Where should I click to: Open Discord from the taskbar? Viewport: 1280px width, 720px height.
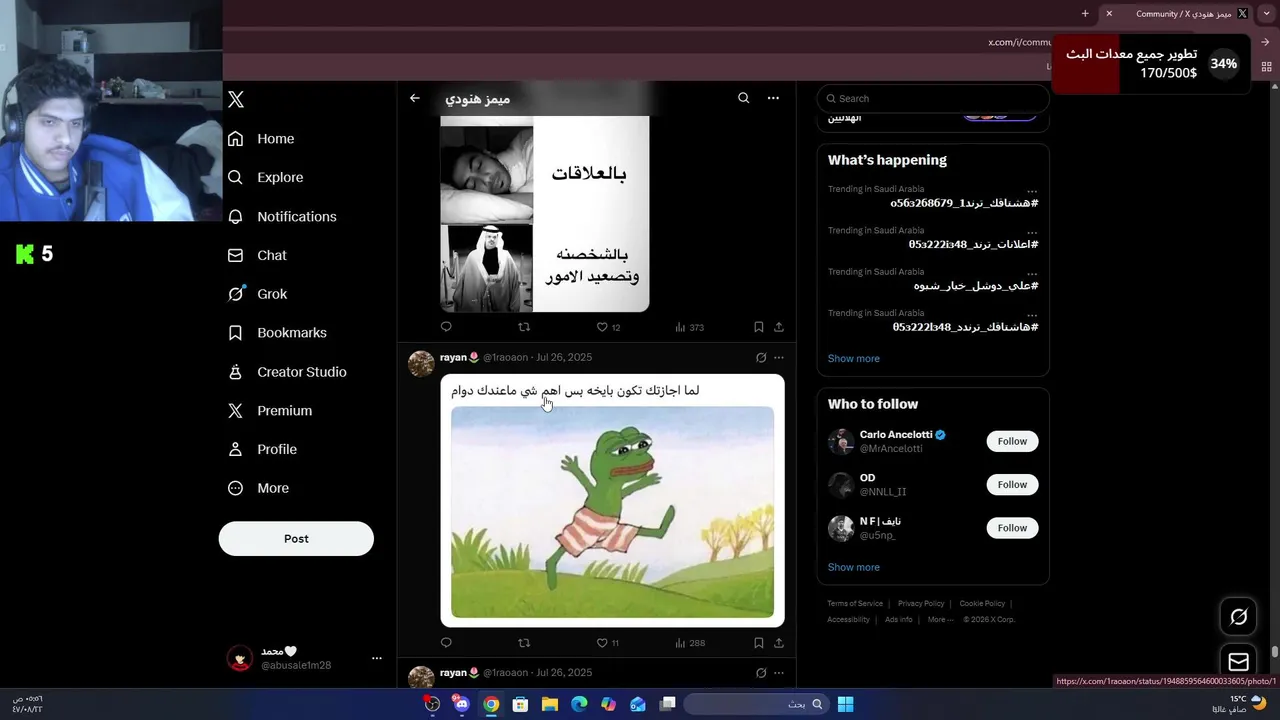click(x=461, y=704)
